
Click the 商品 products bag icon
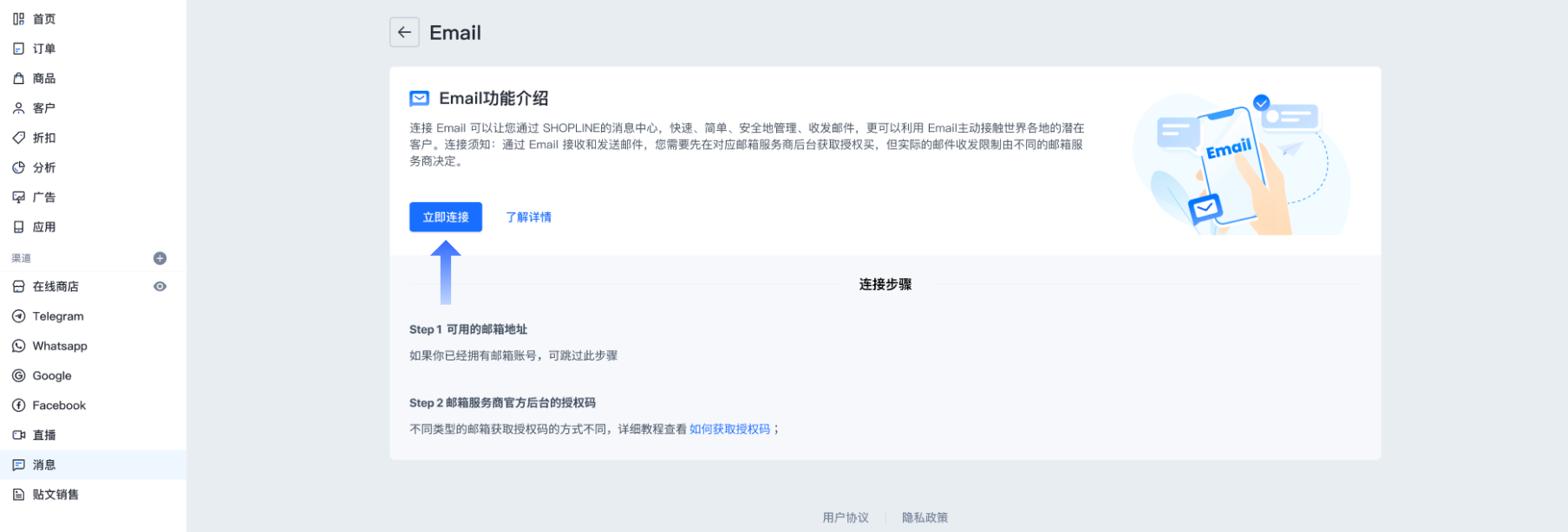18,78
